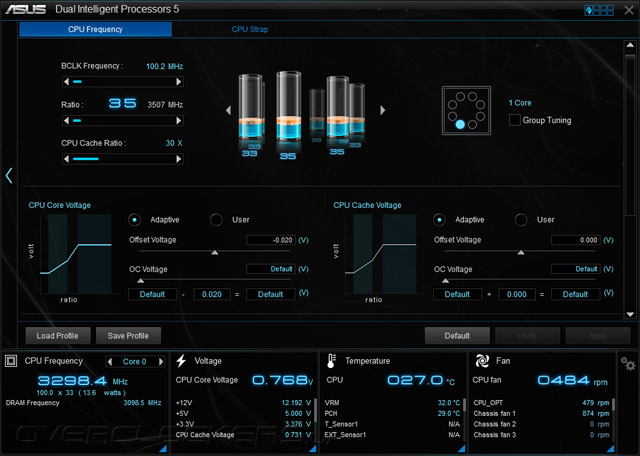Viewport: 640px width, 456px height.
Task: Edit CPU Core OC Voltage field
Action: [271, 269]
